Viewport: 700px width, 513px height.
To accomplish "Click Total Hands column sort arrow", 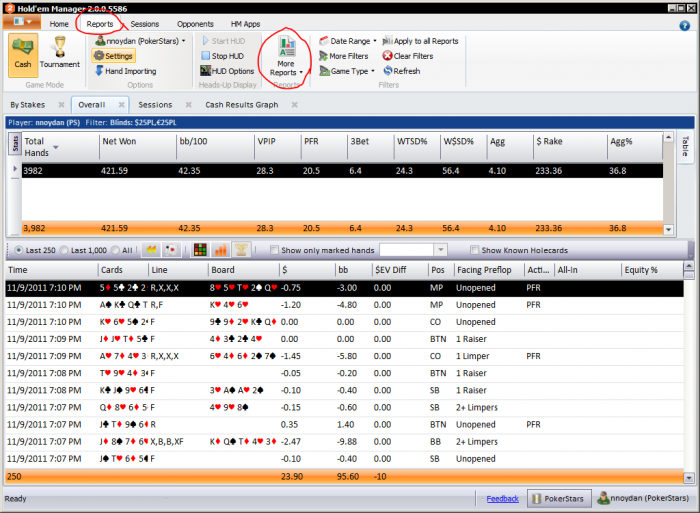I will click(x=56, y=147).
